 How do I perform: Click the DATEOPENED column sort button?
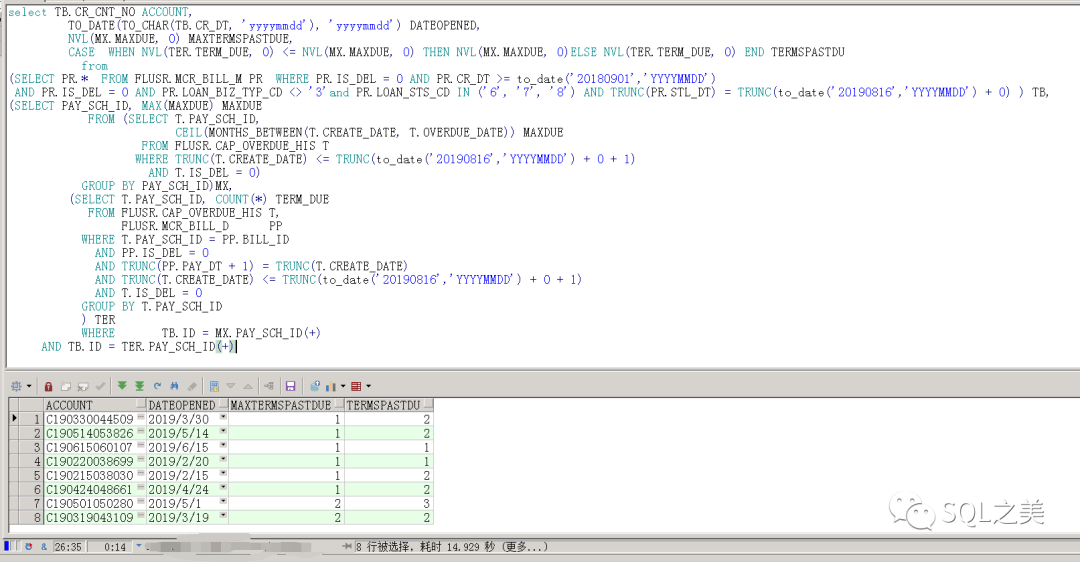tap(222, 404)
